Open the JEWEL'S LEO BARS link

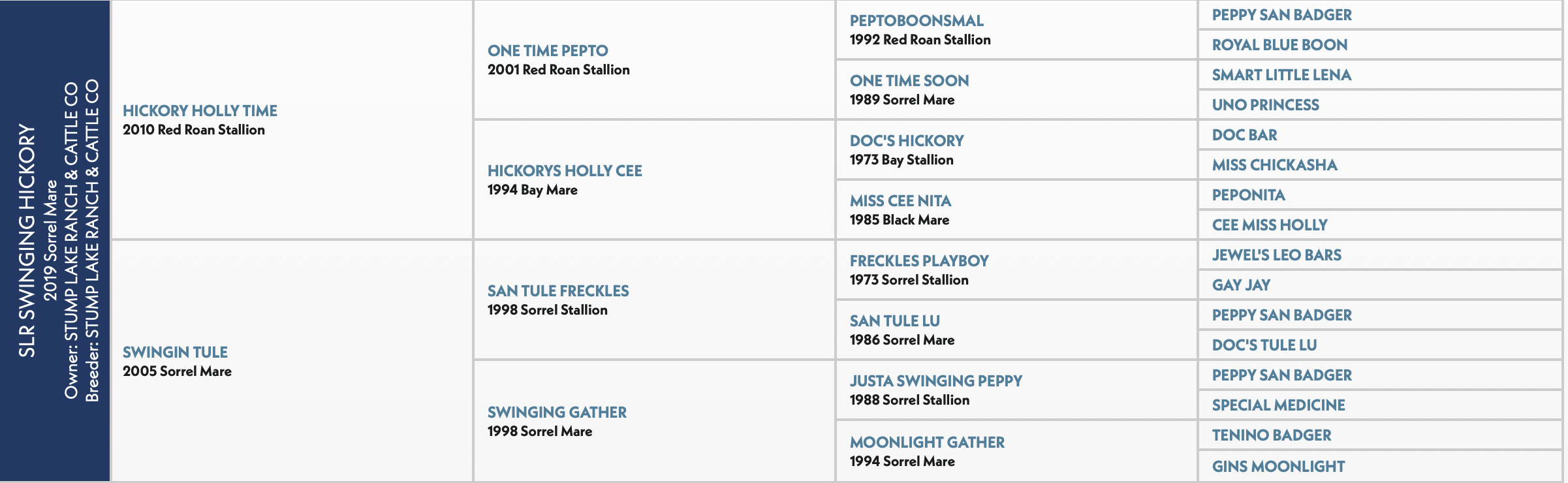[x=1276, y=255]
